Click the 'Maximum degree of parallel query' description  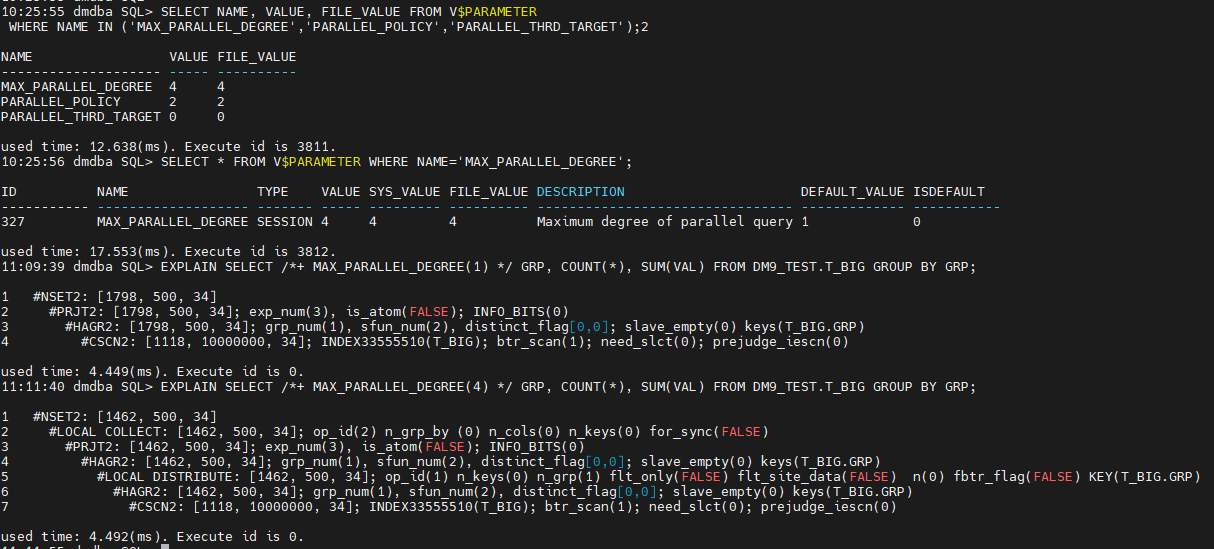click(x=665, y=221)
